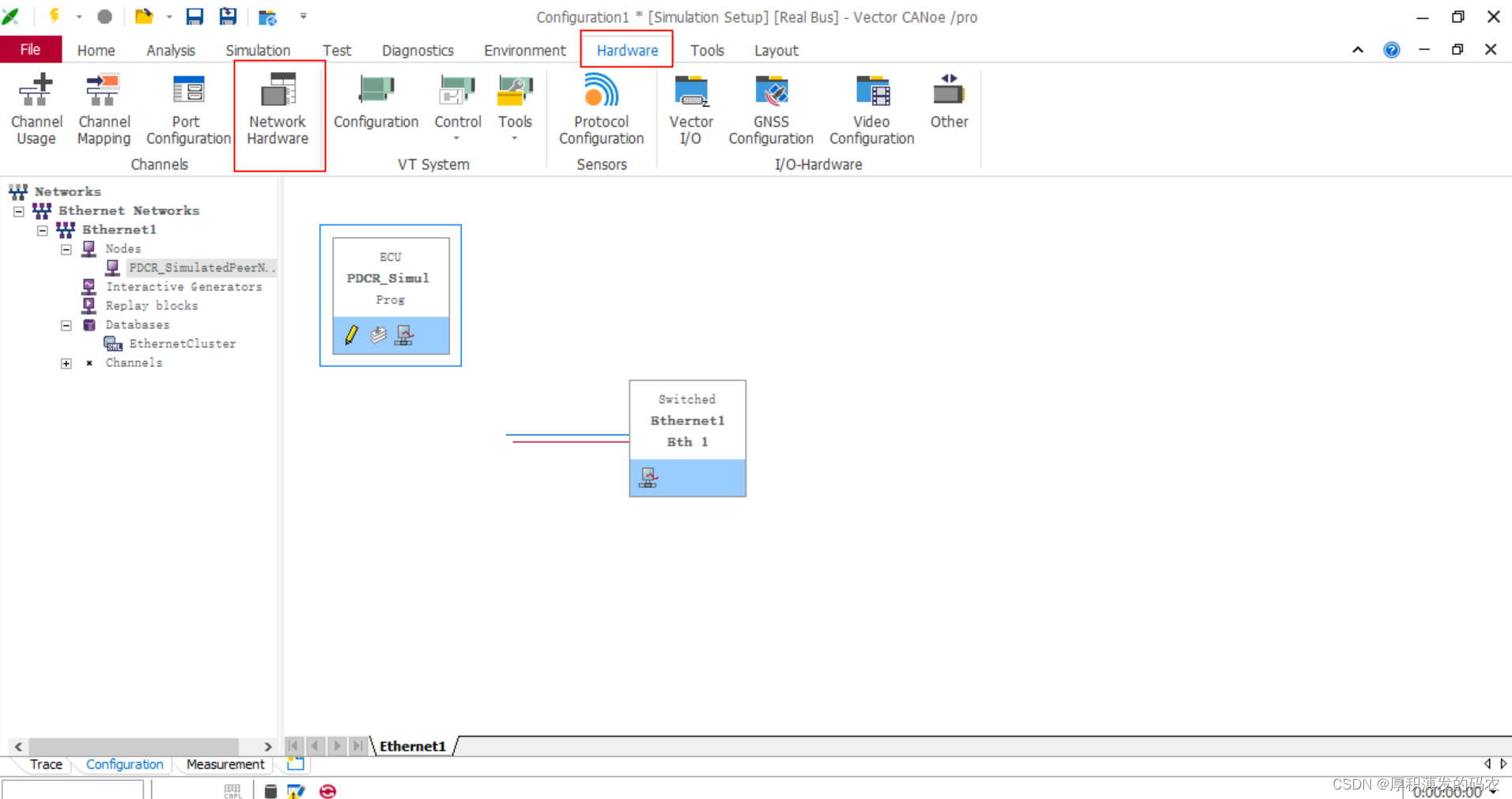
Task: Add a new desktop with the tab icon
Action: click(x=296, y=763)
